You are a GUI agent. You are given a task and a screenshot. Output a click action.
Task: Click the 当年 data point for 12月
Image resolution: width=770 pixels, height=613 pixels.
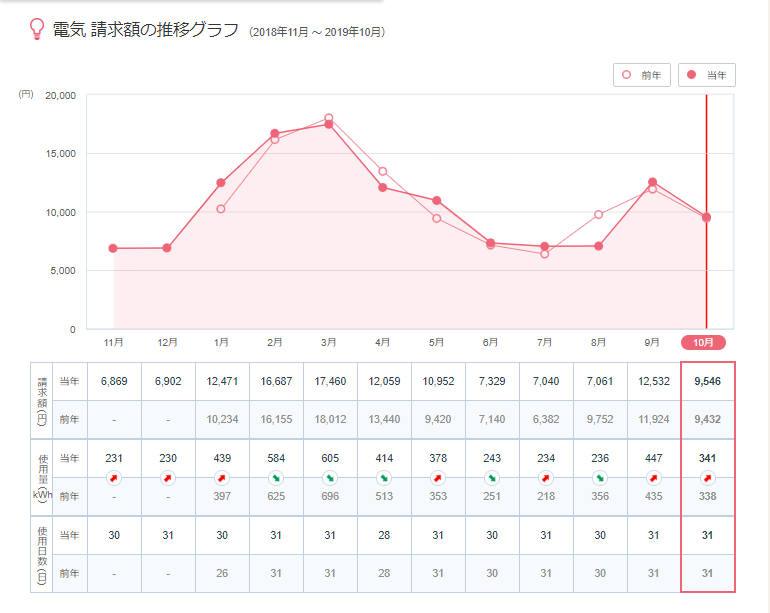click(x=167, y=248)
